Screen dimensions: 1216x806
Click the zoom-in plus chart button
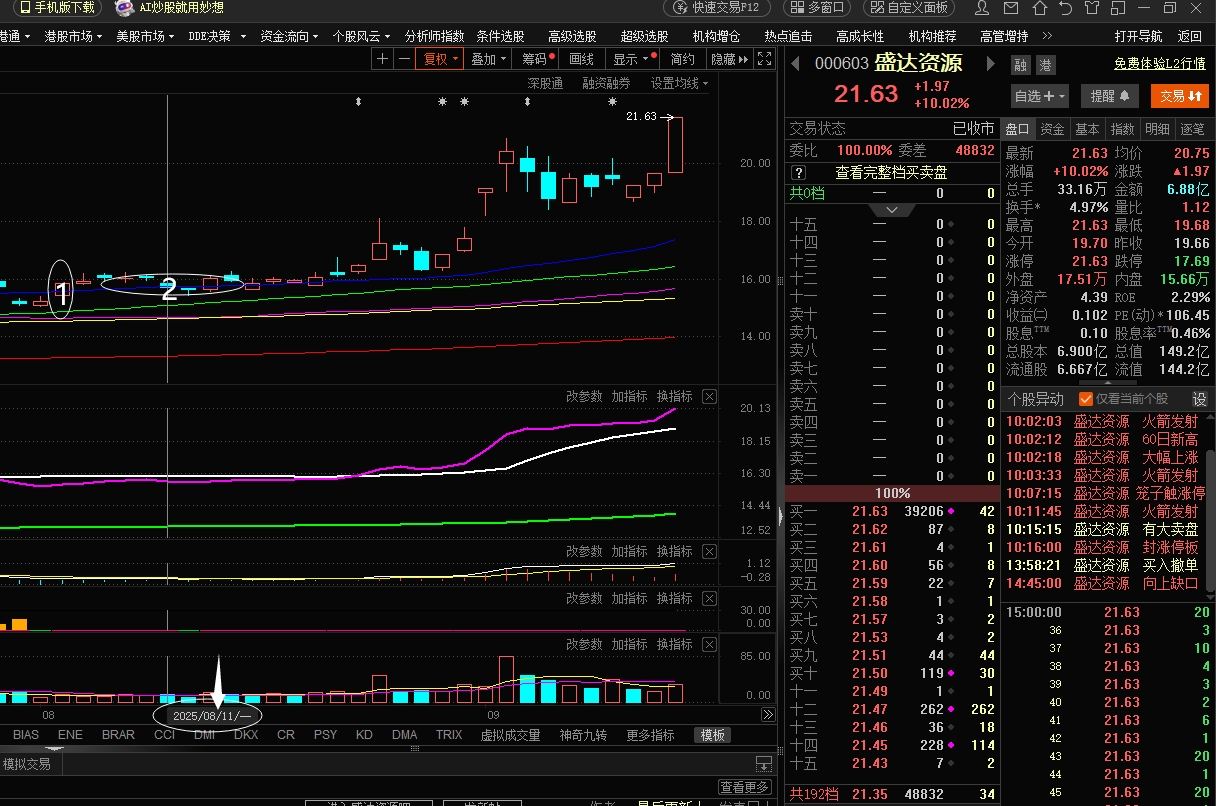(382, 59)
